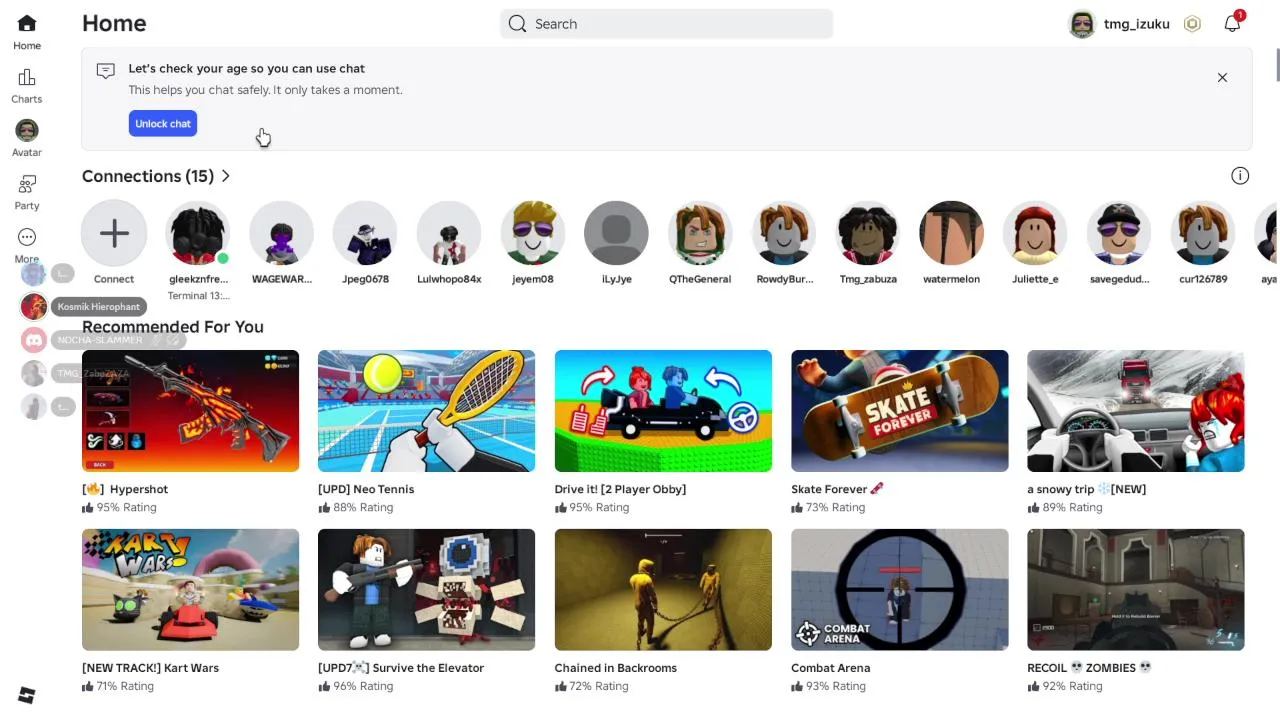Open gleekznfre connection avatar
Image resolution: width=1280 pixels, height=720 pixels.
click(x=198, y=233)
